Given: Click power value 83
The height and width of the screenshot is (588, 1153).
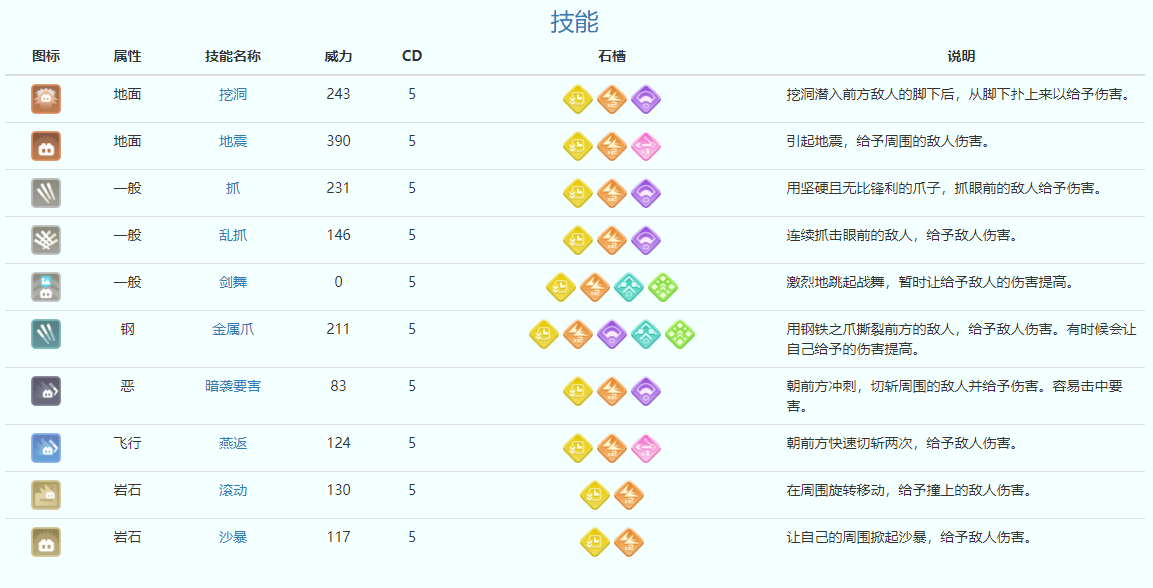Looking at the screenshot, I should coord(338,386).
